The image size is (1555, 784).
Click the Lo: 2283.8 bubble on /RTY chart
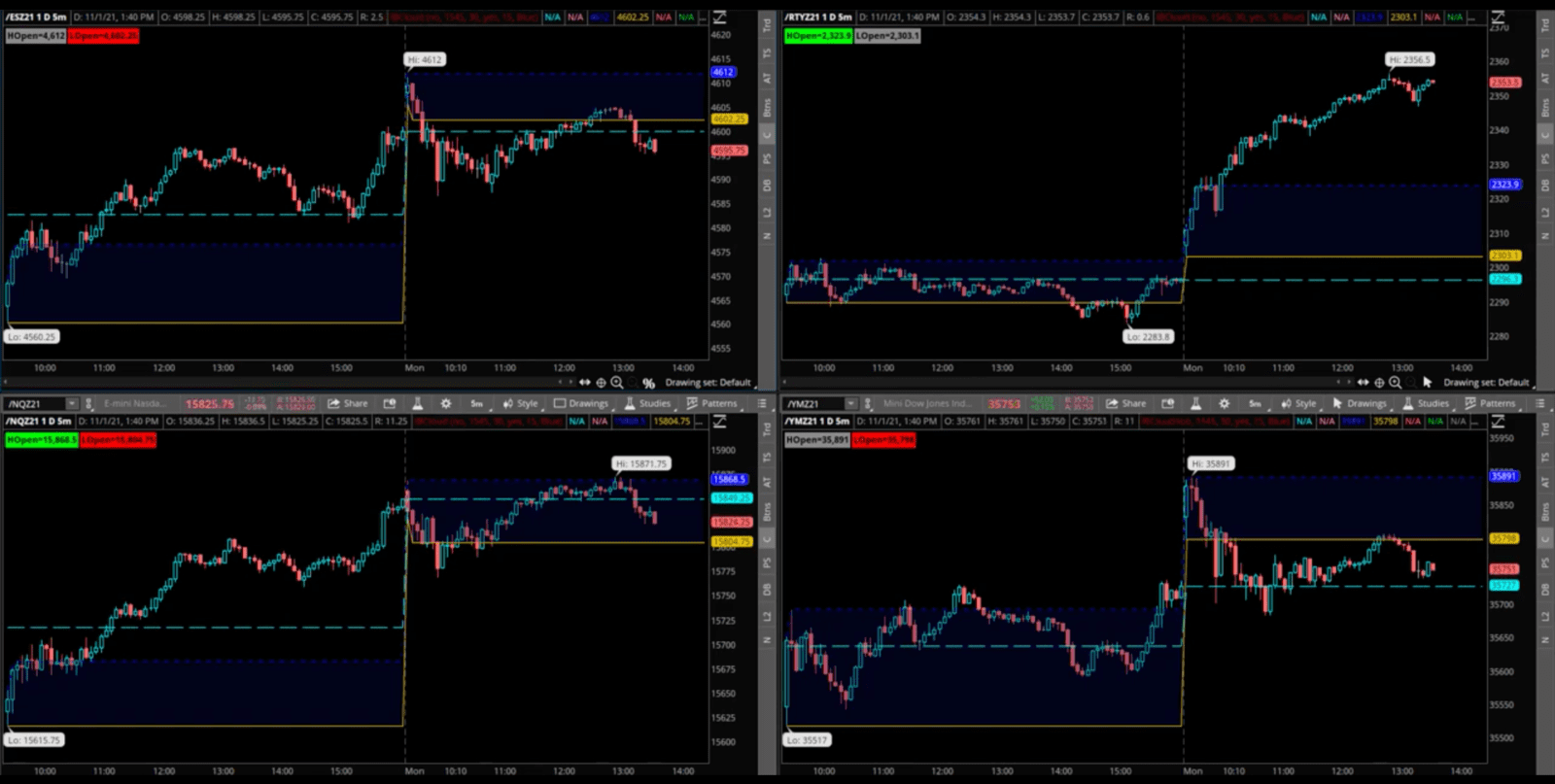[x=1149, y=336]
